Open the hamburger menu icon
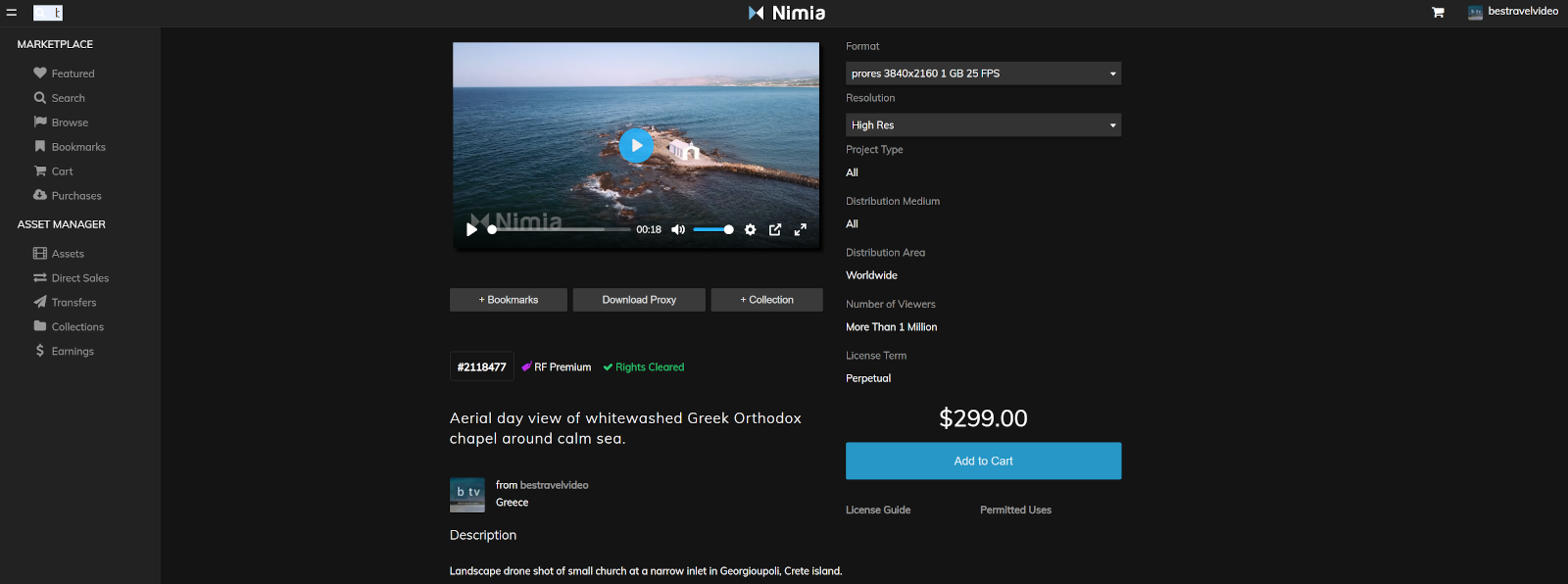This screenshot has height=584, width=1568. click(12, 13)
